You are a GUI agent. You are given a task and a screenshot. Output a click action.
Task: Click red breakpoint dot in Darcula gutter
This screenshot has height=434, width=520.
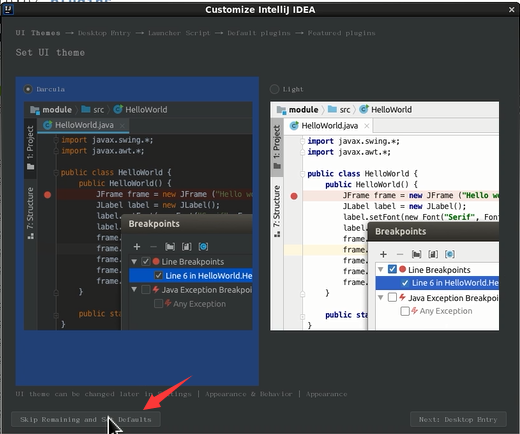pyautogui.click(x=48, y=195)
